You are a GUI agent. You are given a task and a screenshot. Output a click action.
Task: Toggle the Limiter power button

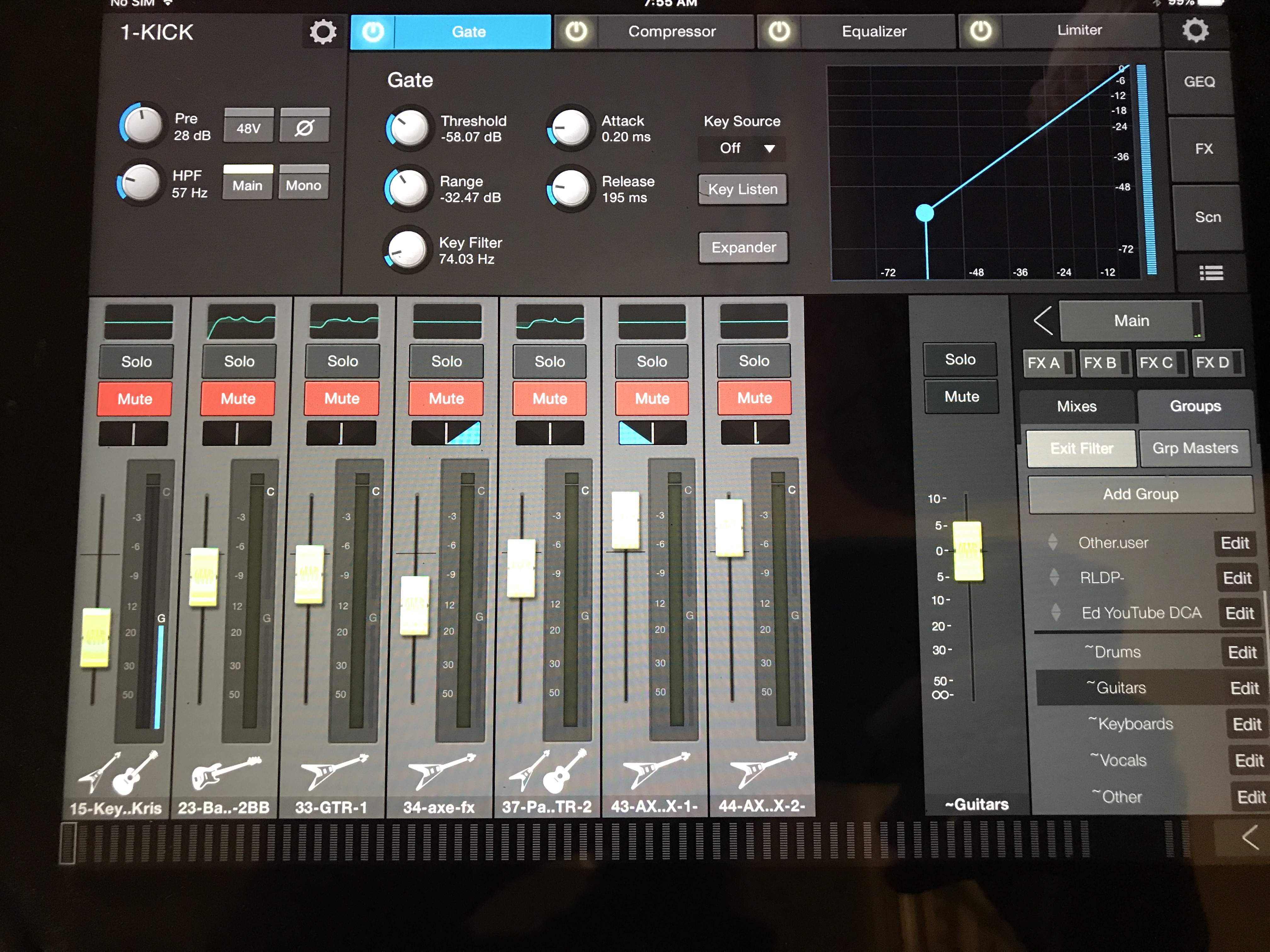pos(980,31)
